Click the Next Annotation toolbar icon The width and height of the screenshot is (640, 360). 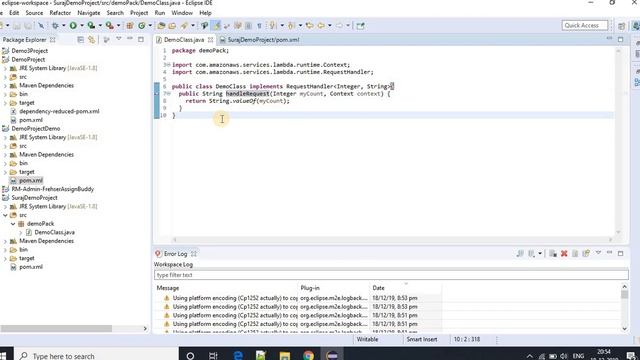(x=272, y=26)
